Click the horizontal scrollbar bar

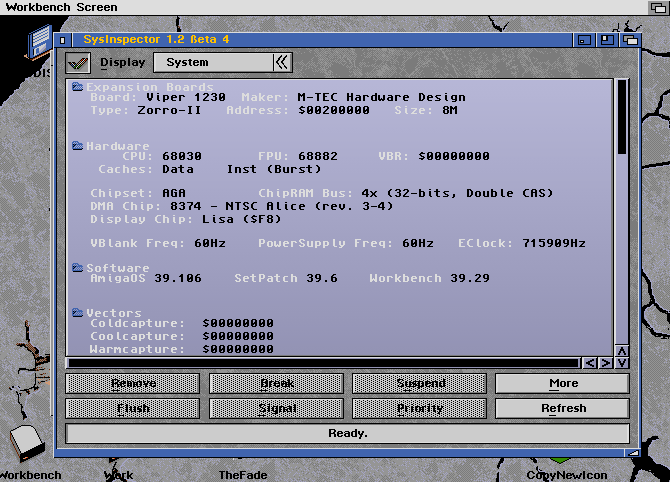click(x=323, y=363)
